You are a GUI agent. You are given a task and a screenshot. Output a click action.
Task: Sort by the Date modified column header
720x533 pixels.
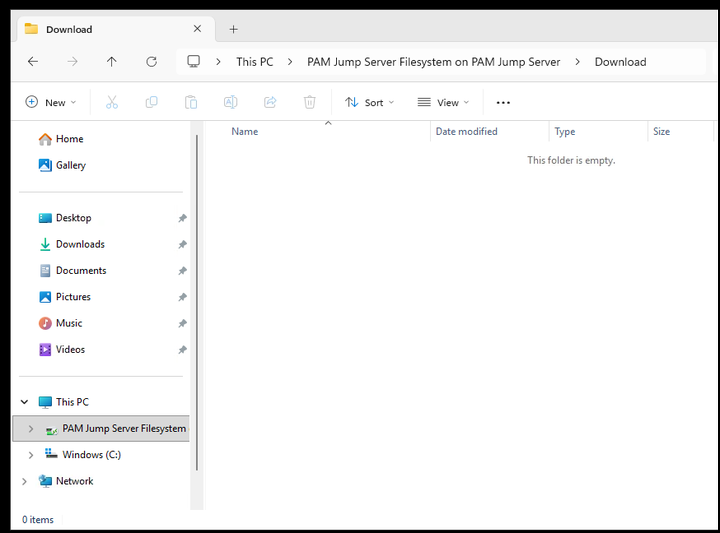click(467, 131)
